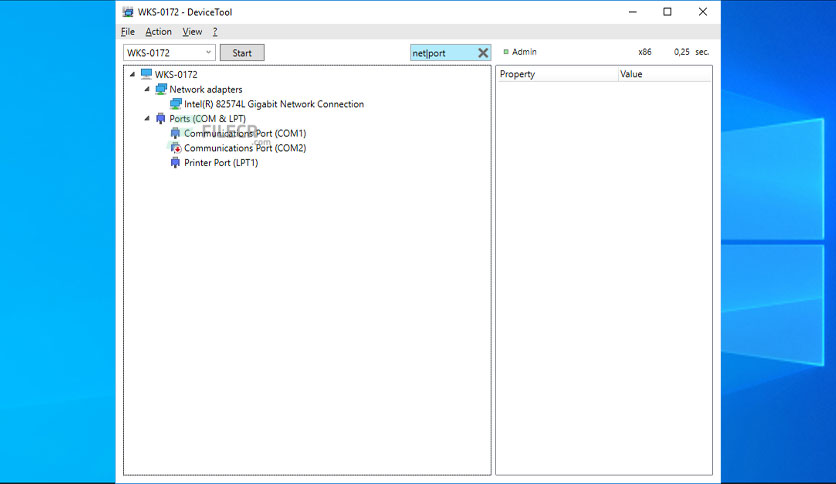Select Intel(R) 82574L Gigabit Network Connection

[x=274, y=104]
